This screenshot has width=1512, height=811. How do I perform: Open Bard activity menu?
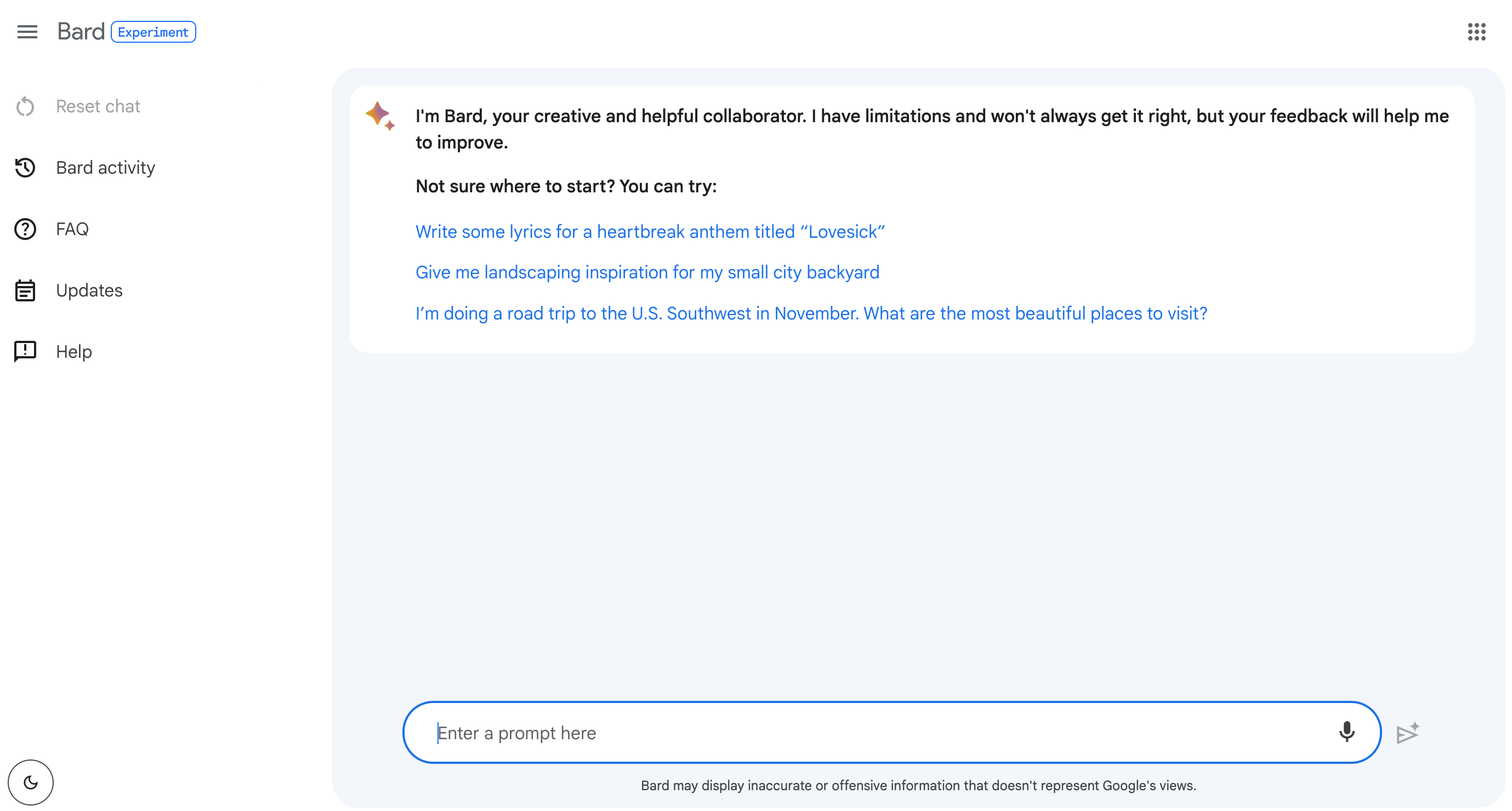pyautogui.click(x=105, y=167)
